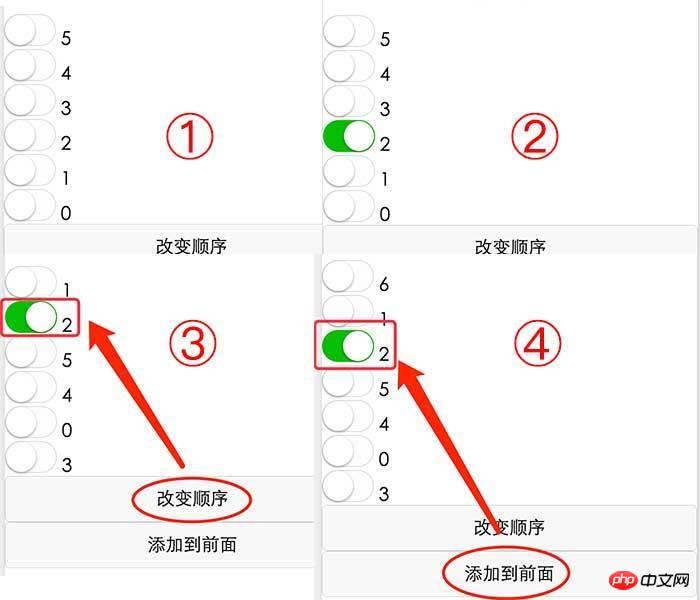Enable switch labeled 0 in panel 4
This screenshot has width=700, height=600.
[x=348, y=451]
